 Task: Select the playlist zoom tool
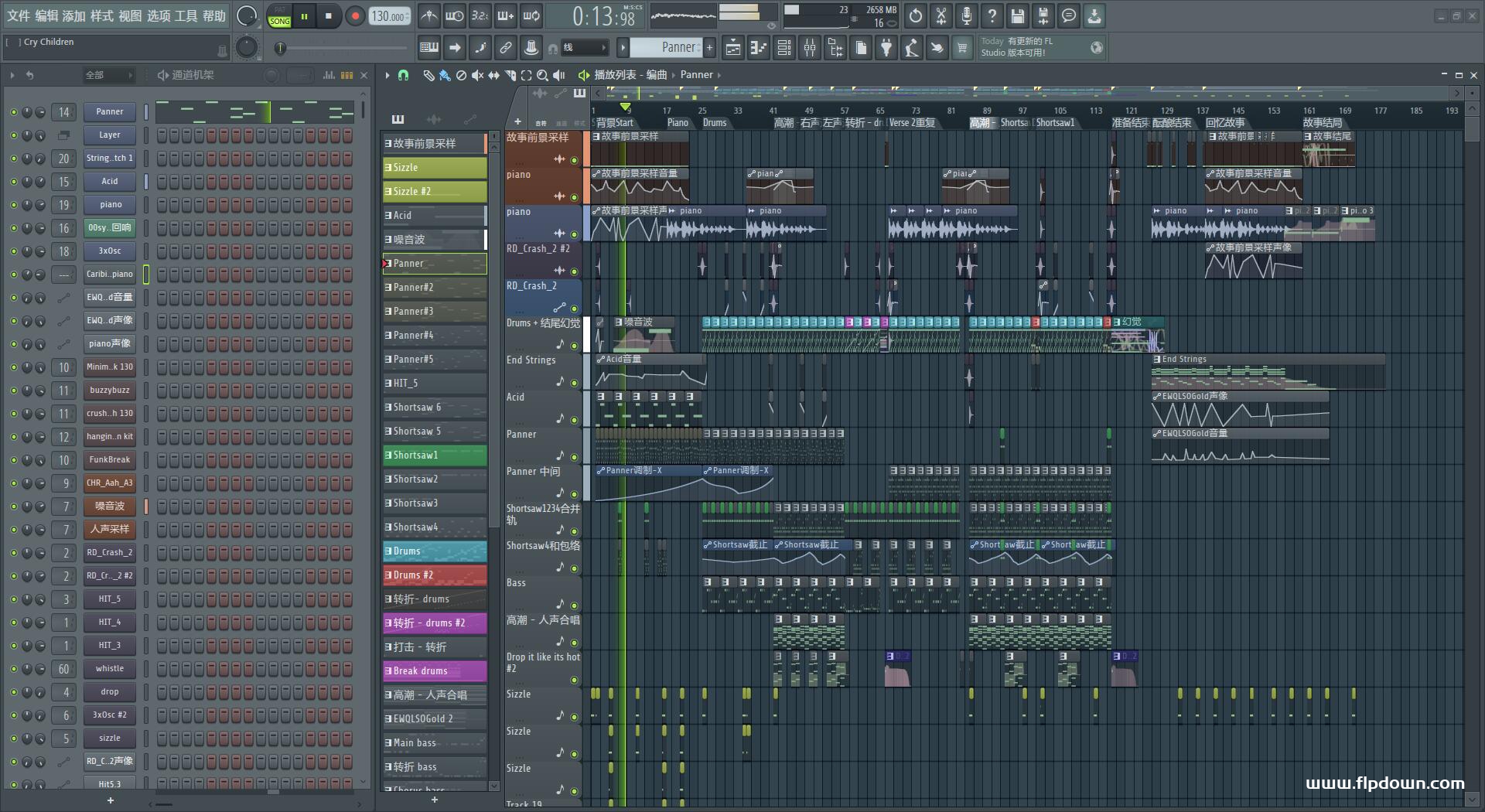(542, 75)
